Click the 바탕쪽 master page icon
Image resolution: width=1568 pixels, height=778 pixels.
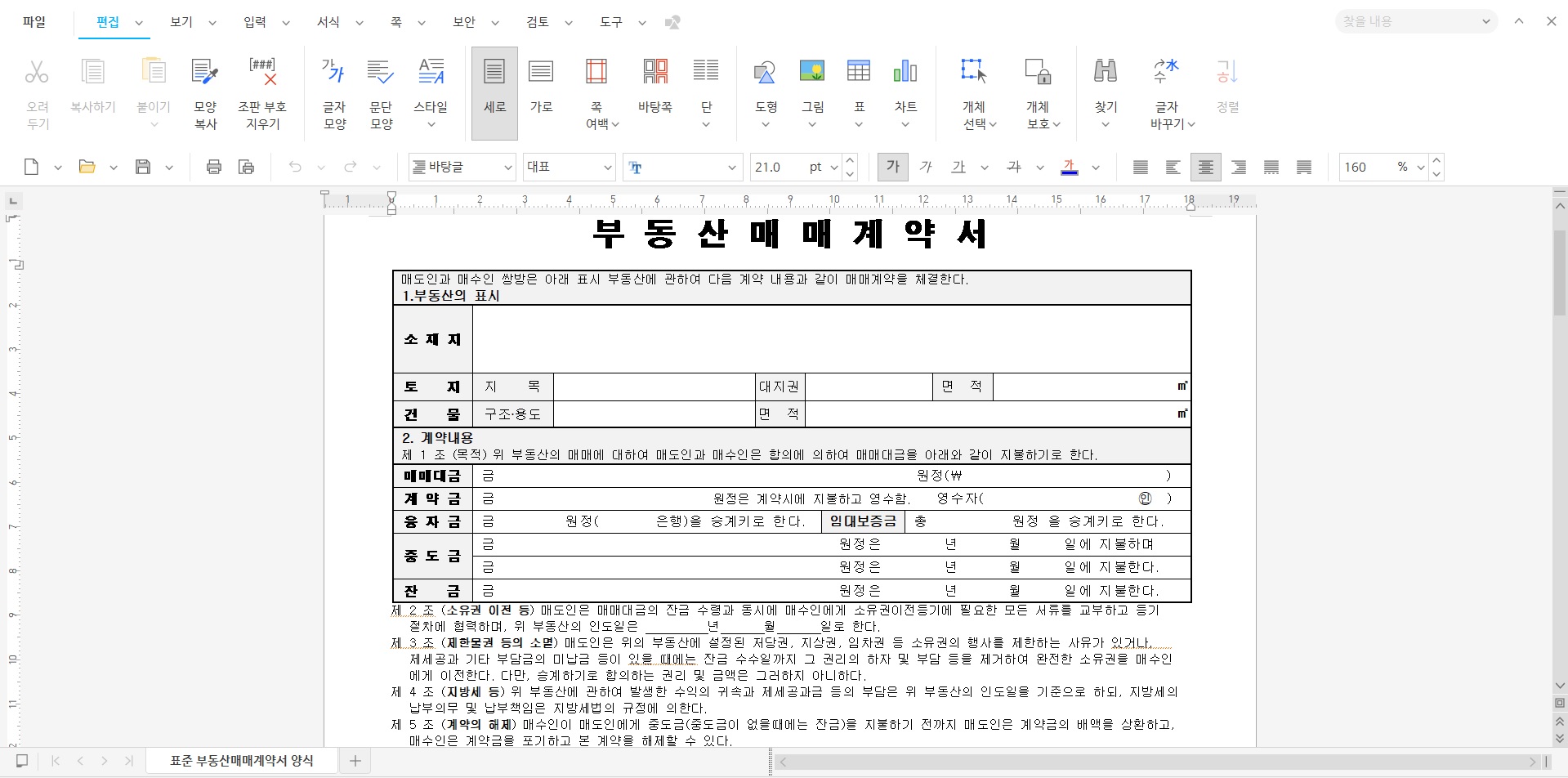655,72
